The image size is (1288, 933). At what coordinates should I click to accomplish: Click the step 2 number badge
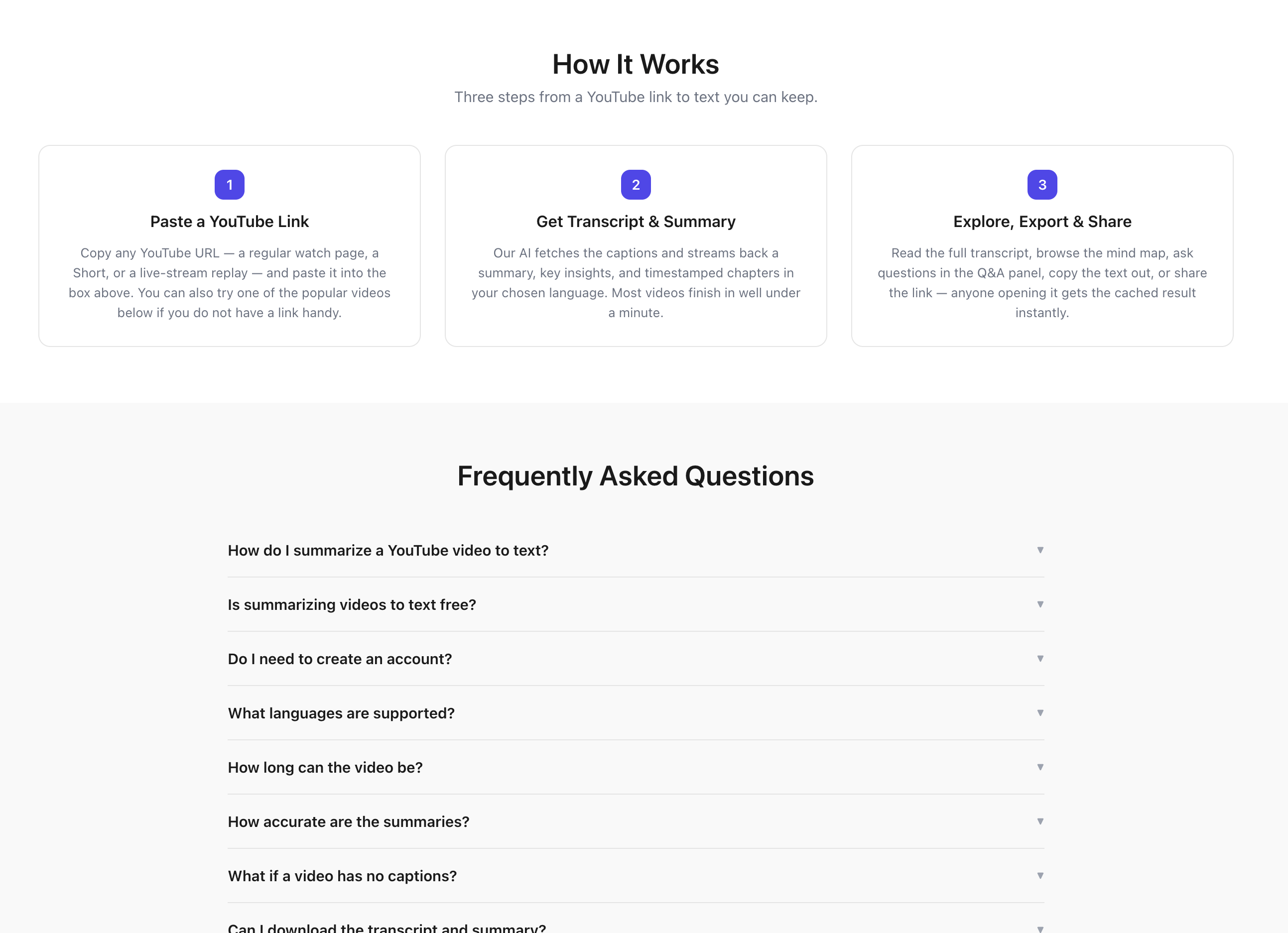pyautogui.click(x=636, y=184)
